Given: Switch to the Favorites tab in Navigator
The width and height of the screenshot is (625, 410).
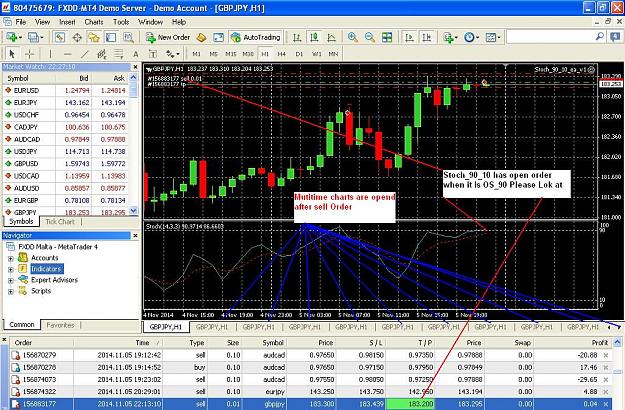Looking at the screenshot, I should pos(61,325).
